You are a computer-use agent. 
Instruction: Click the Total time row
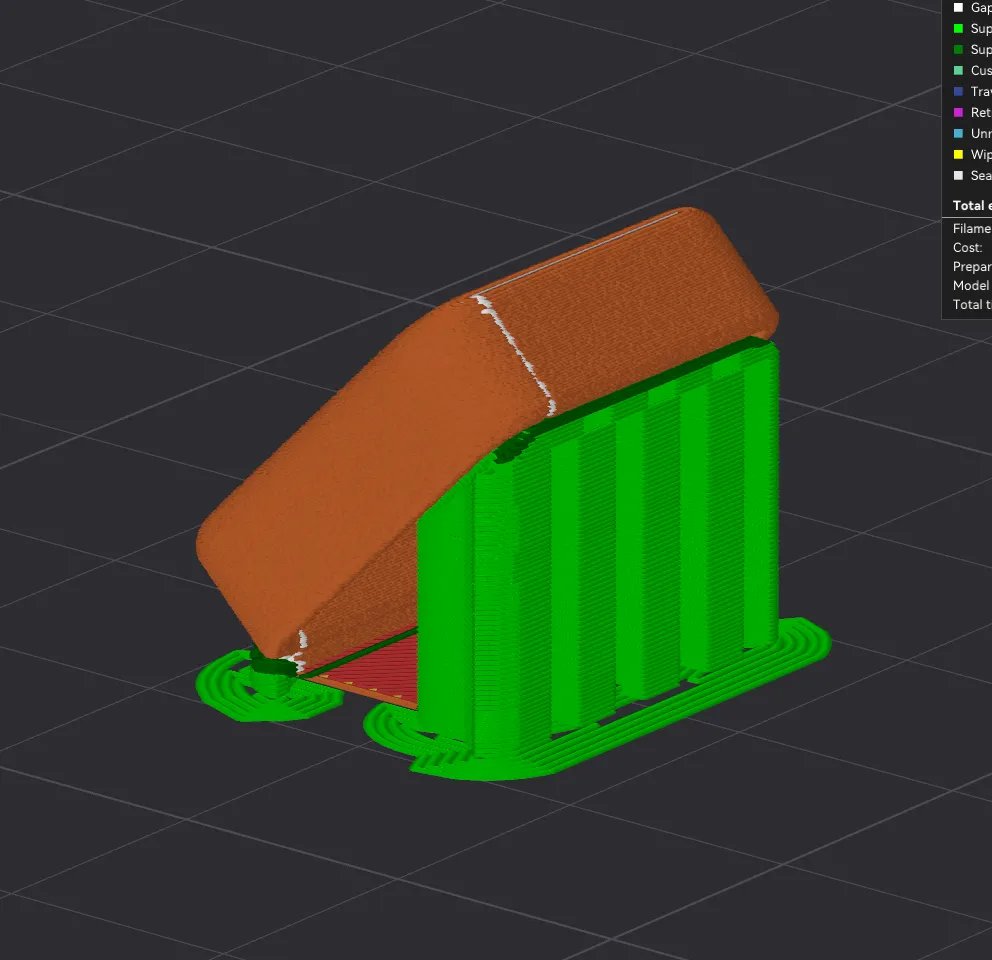pos(971,304)
